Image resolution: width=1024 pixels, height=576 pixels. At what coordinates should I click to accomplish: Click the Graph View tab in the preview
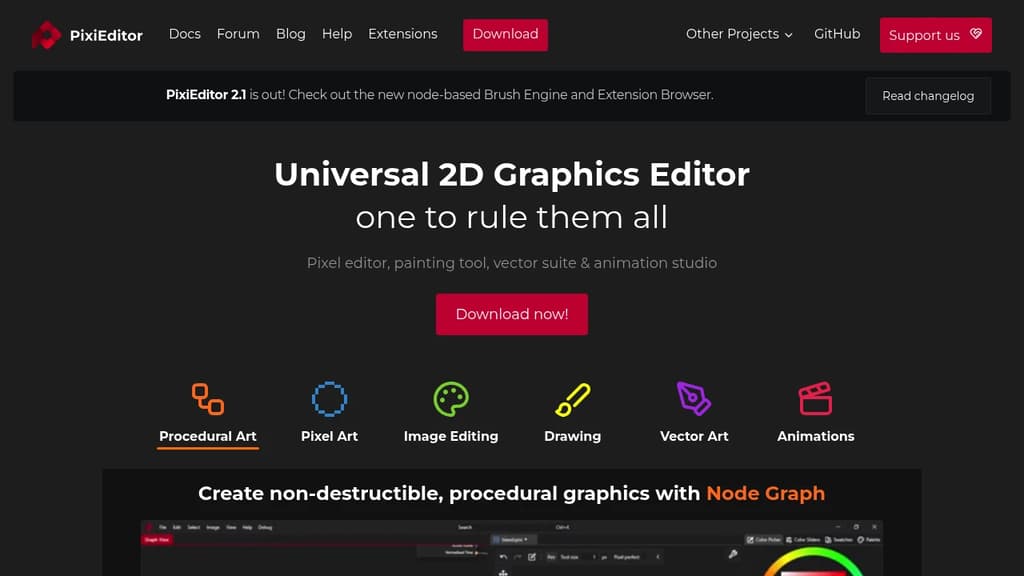click(x=157, y=539)
